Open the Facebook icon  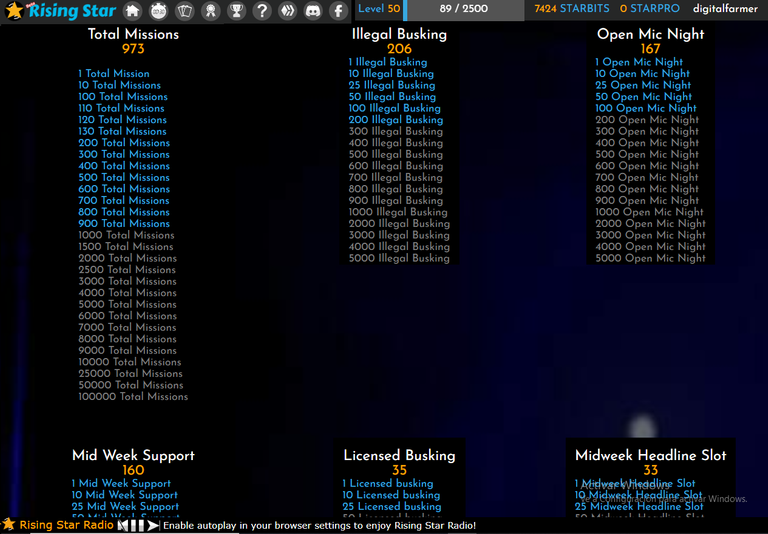338,11
